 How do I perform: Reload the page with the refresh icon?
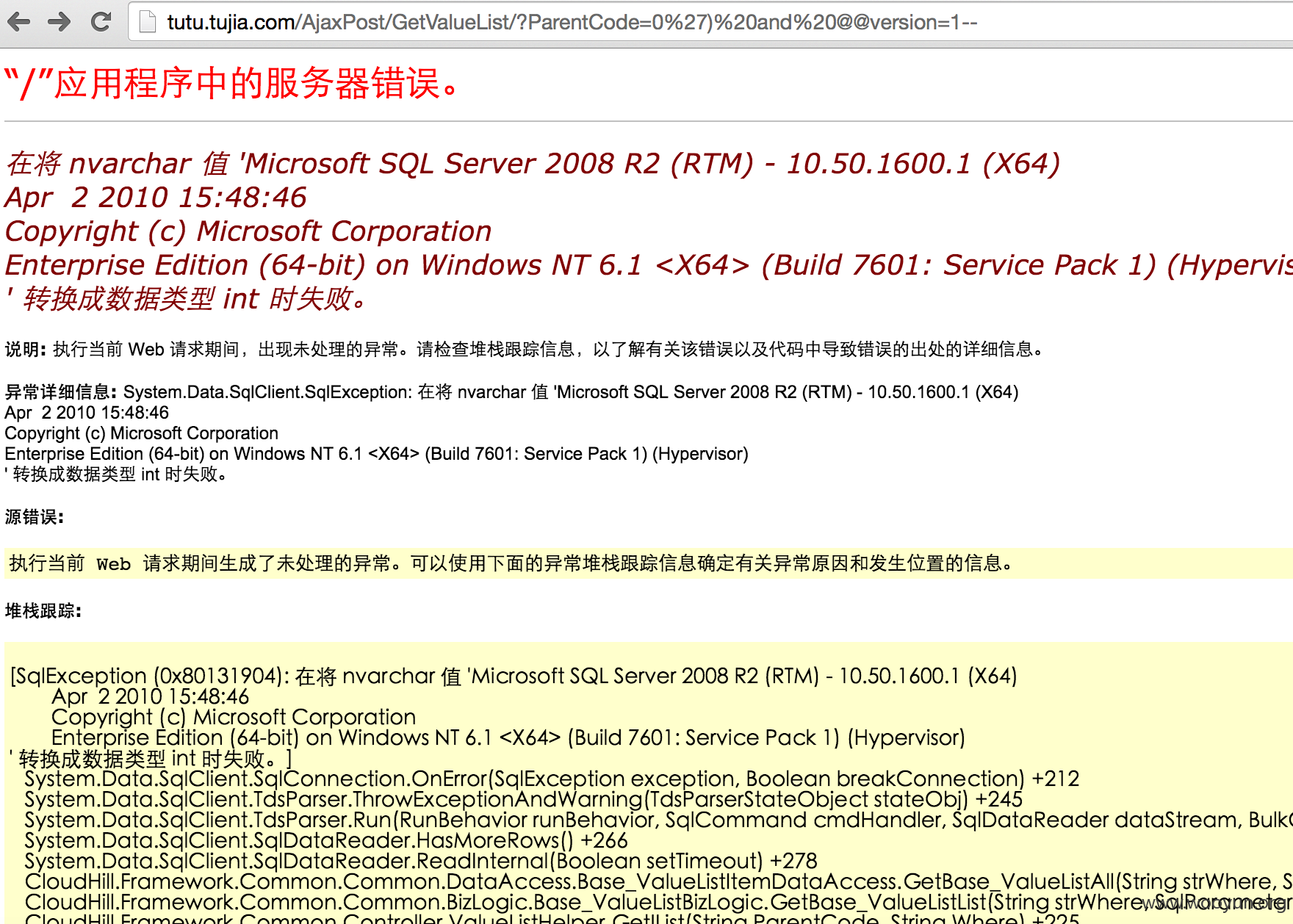tap(101, 22)
